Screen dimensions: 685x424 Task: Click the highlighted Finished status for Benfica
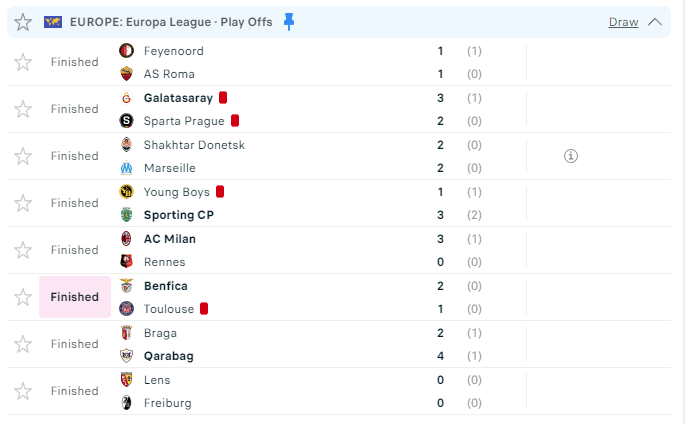(75, 297)
